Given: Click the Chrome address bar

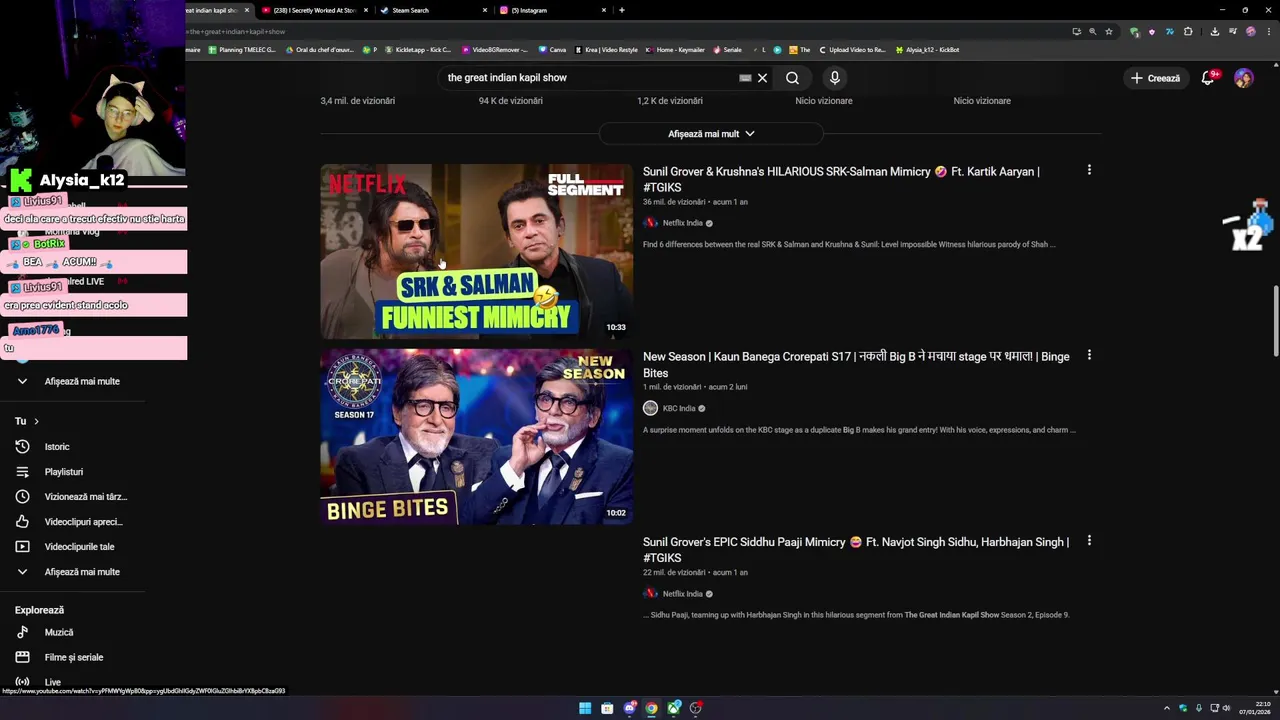Looking at the screenshot, I should [620, 31].
